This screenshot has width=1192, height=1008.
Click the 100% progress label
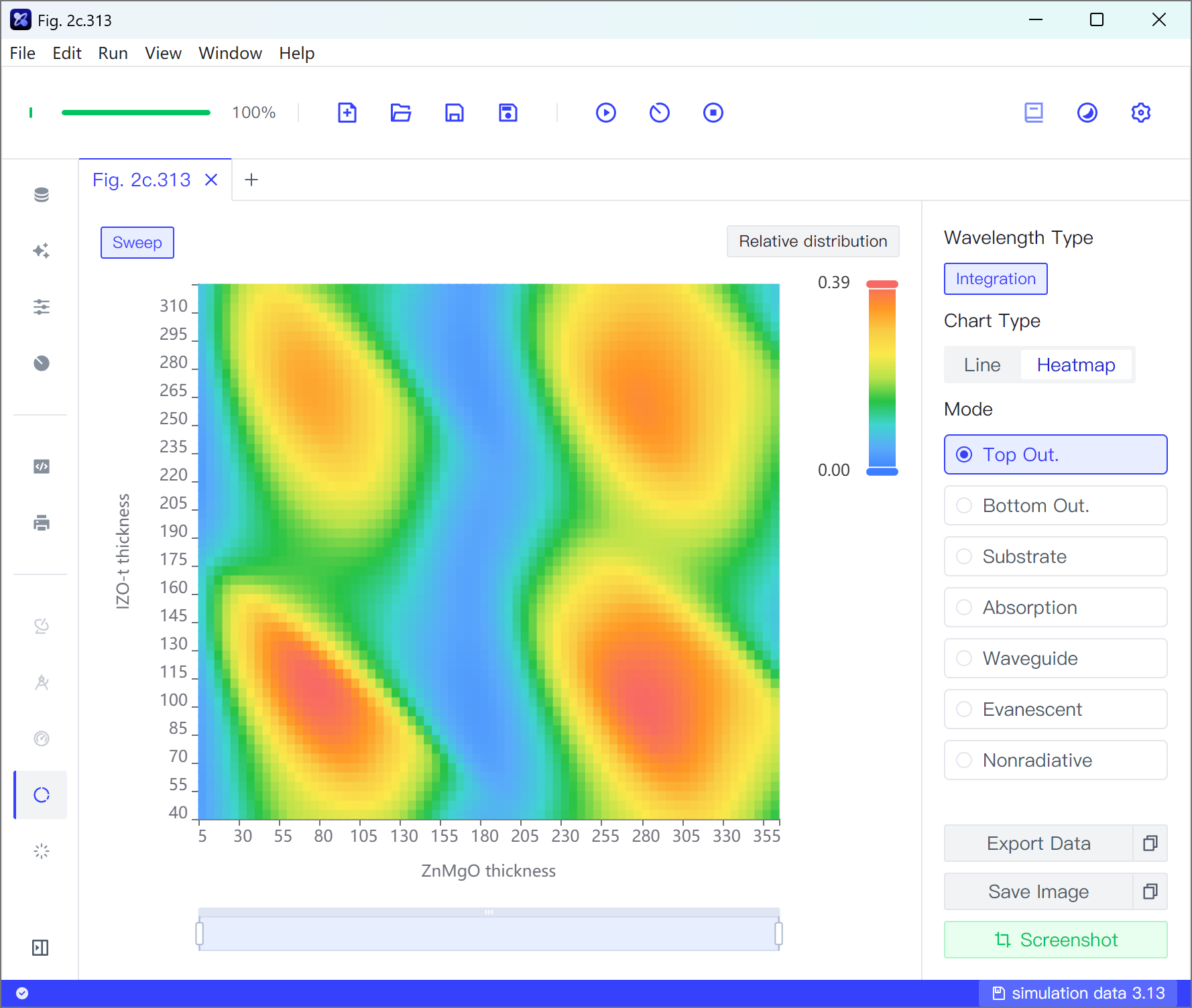pyautogui.click(x=253, y=113)
